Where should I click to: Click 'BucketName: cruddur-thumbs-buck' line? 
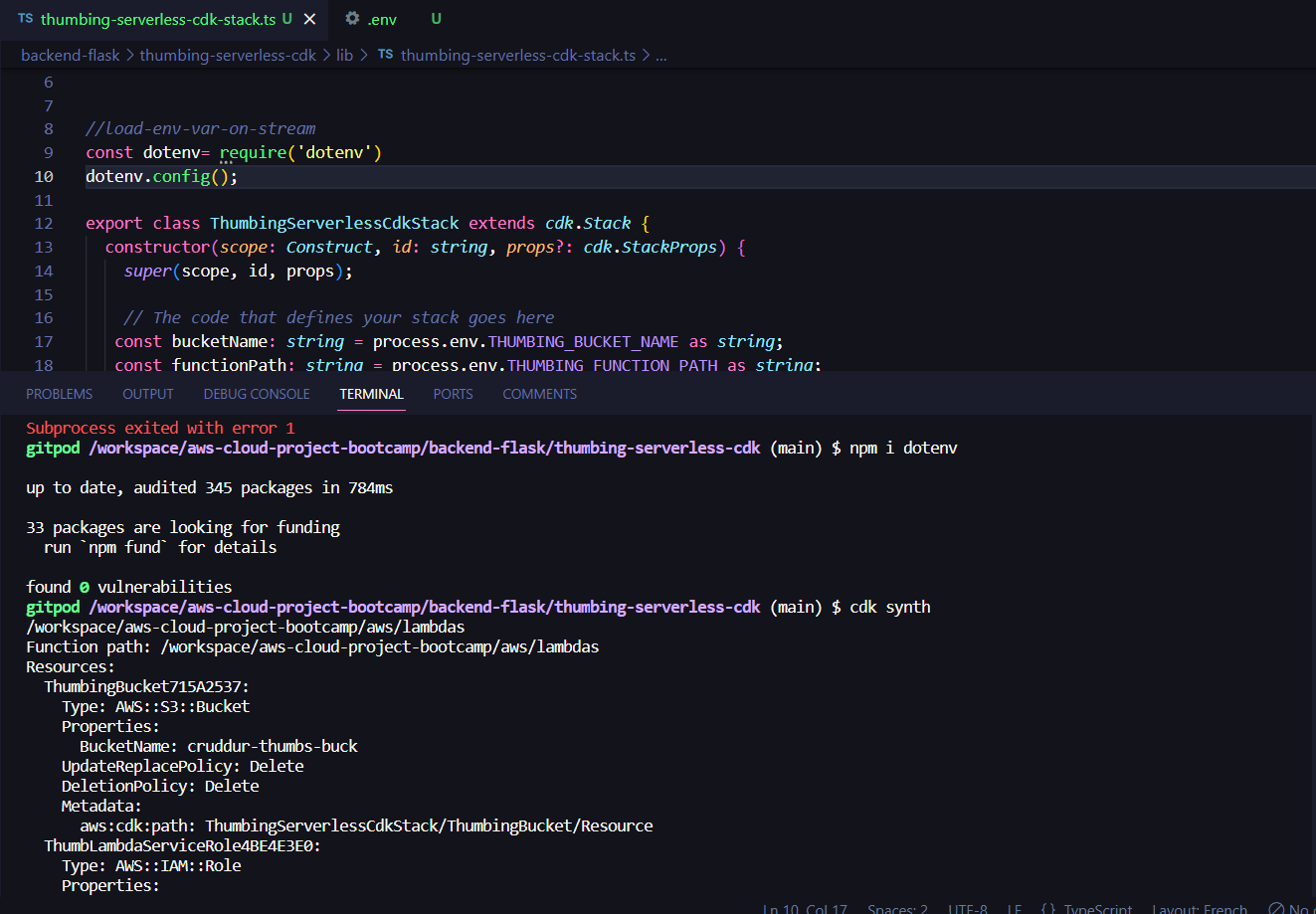(x=219, y=747)
